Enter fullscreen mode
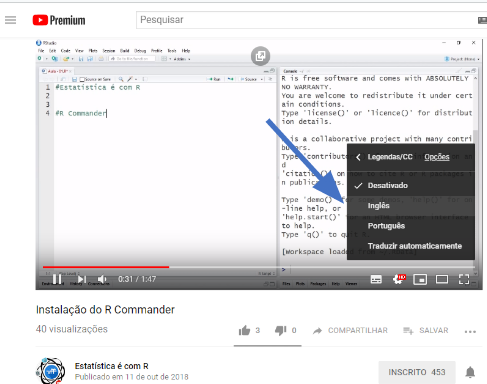The width and height of the screenshot is (487, 384). [464, 279]
